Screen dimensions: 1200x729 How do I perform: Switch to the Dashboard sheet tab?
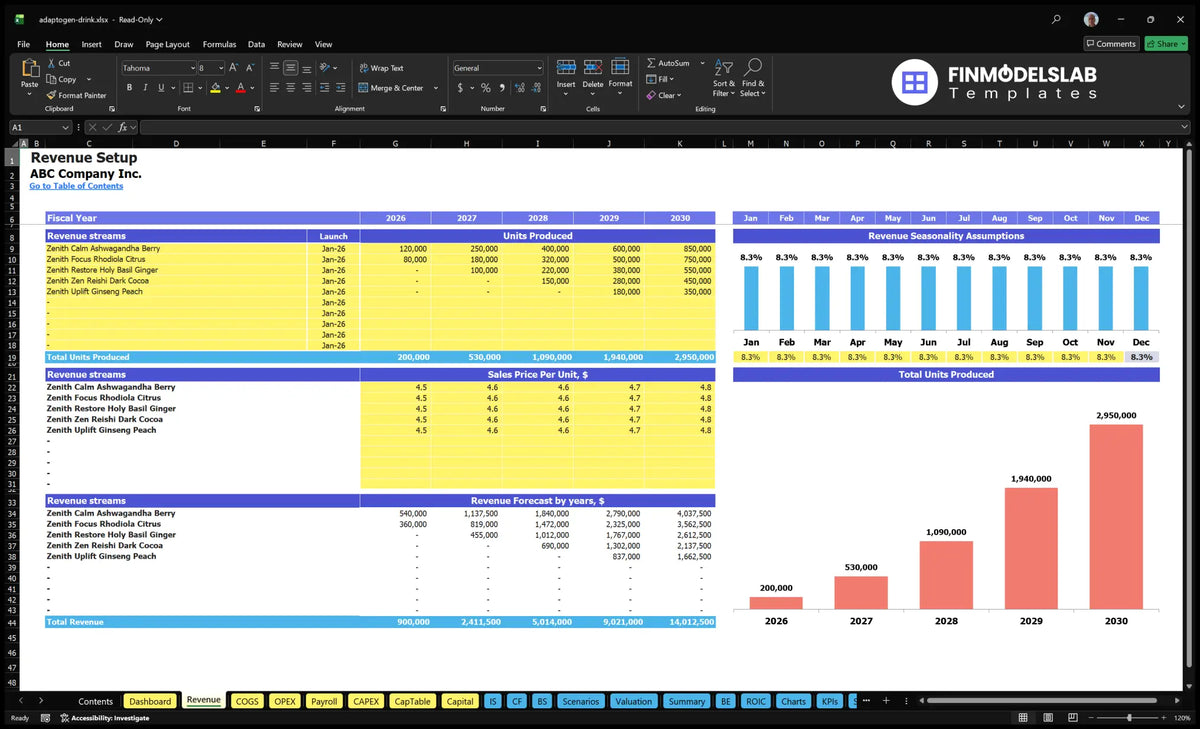151,701
